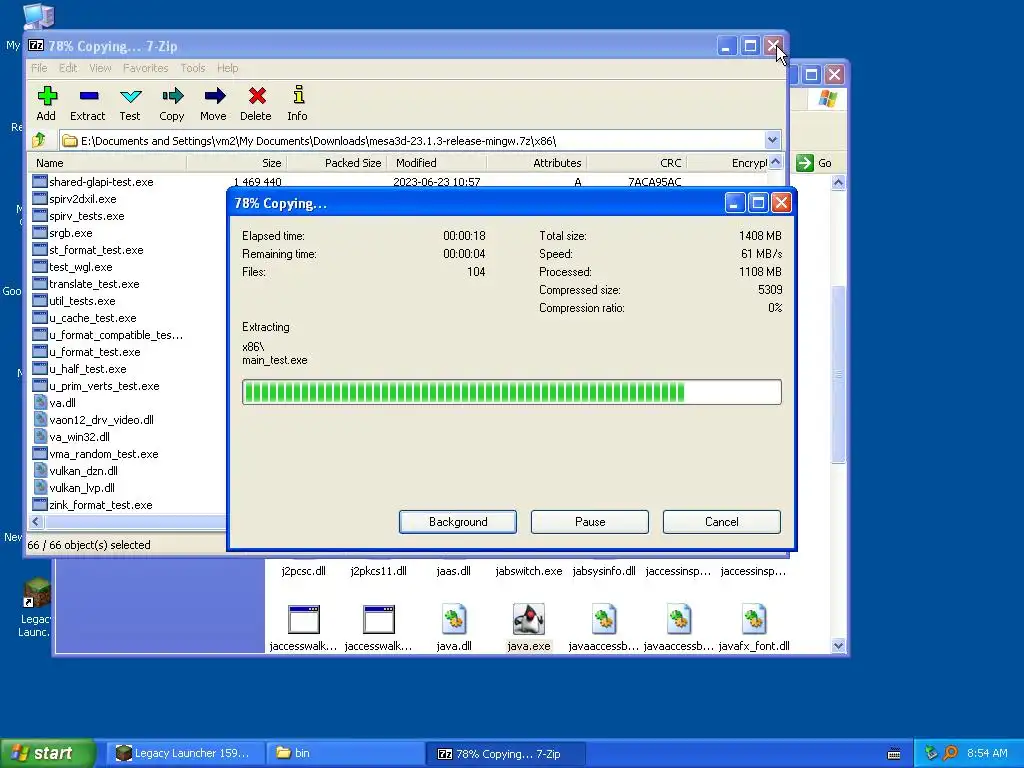Click the Info toolbar icon
The height and width of the screenshot is (768, 1024).
[x=298, y=103]
